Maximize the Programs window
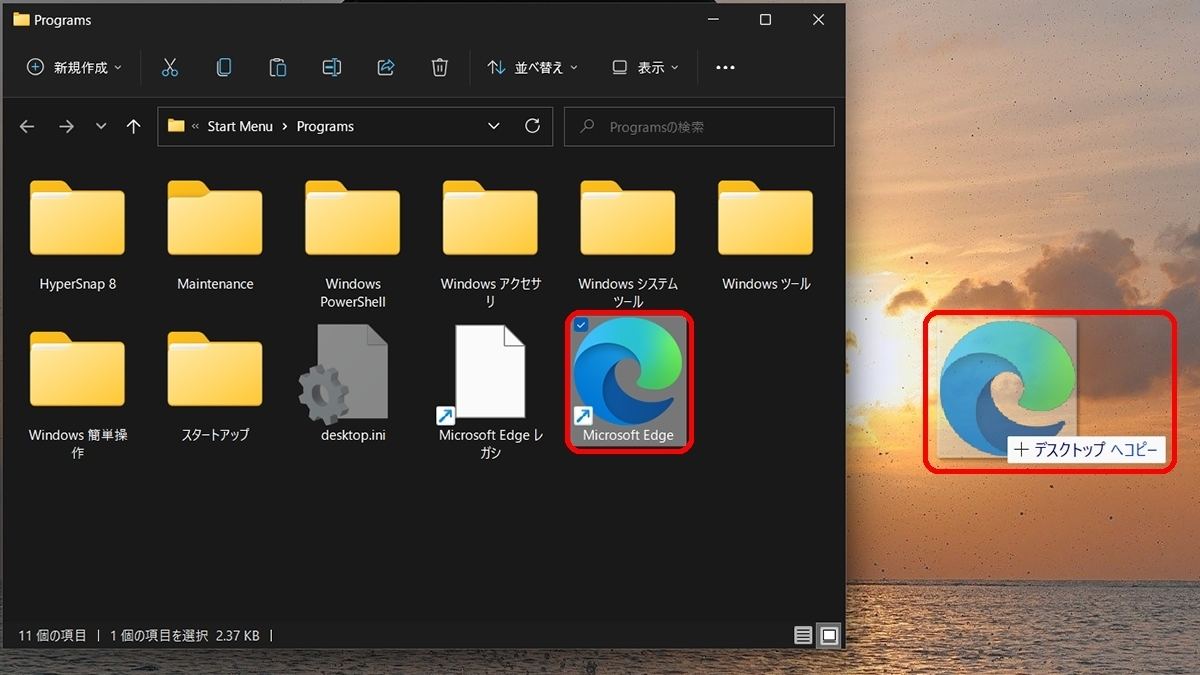This screenshot has width=1200, height=675. 765,19
